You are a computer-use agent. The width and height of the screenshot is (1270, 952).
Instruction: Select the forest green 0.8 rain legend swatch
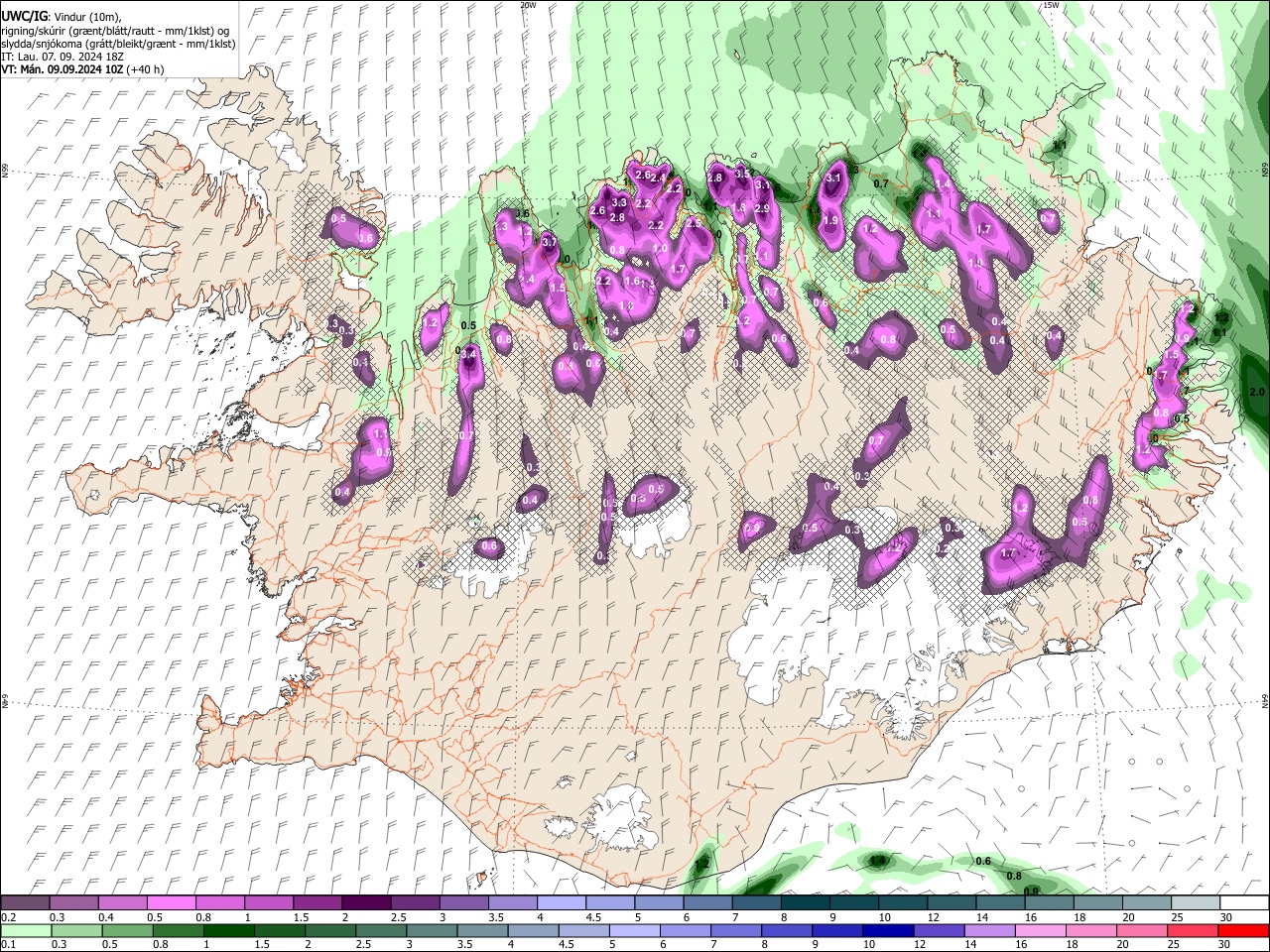[178, 930]
